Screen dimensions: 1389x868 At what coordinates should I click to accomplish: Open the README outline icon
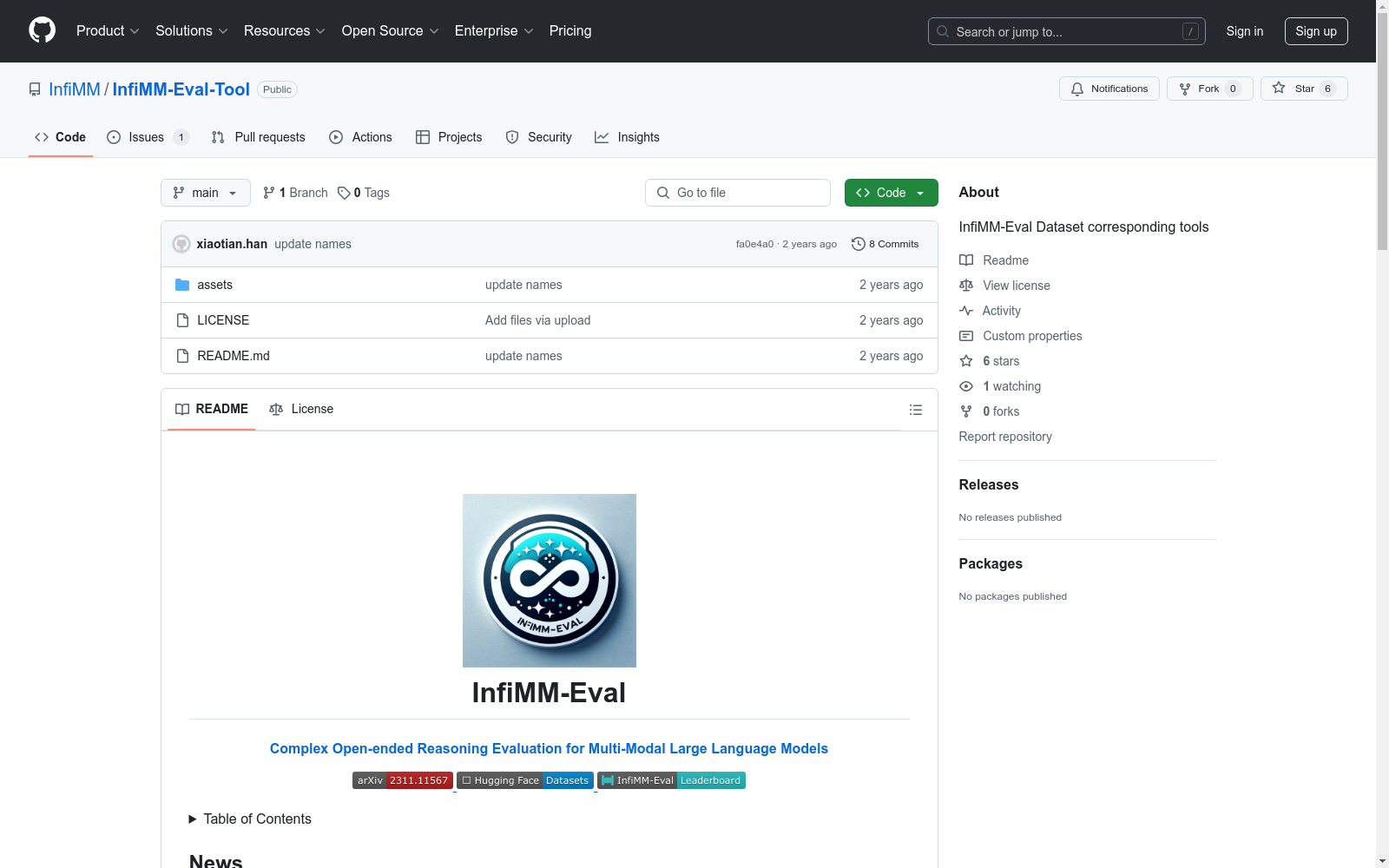click(916, 410)
